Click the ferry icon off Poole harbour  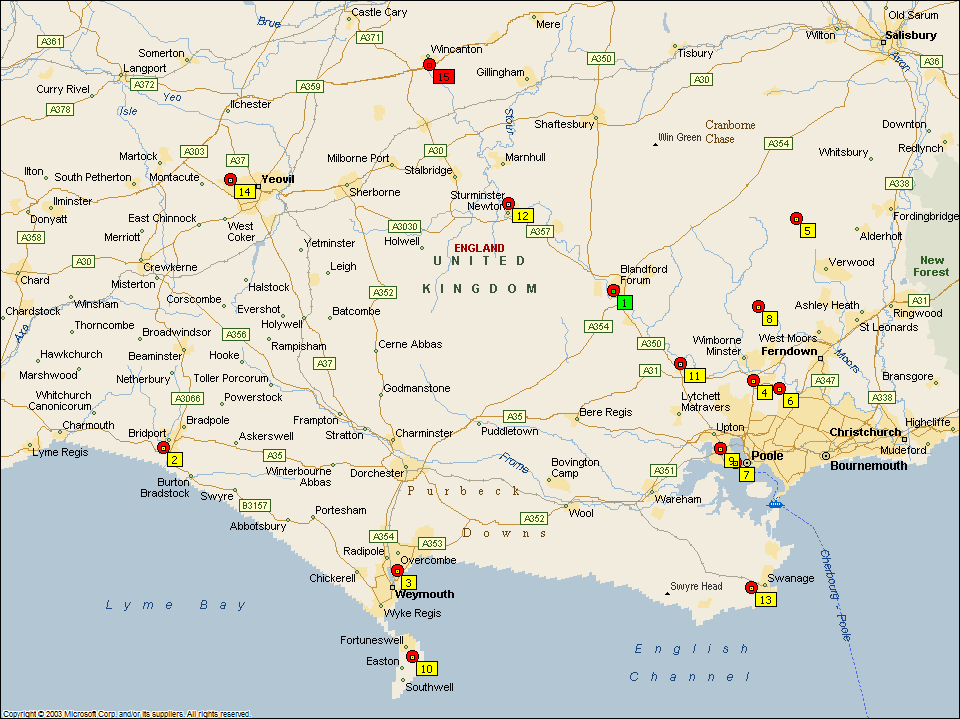click(773, 504)
